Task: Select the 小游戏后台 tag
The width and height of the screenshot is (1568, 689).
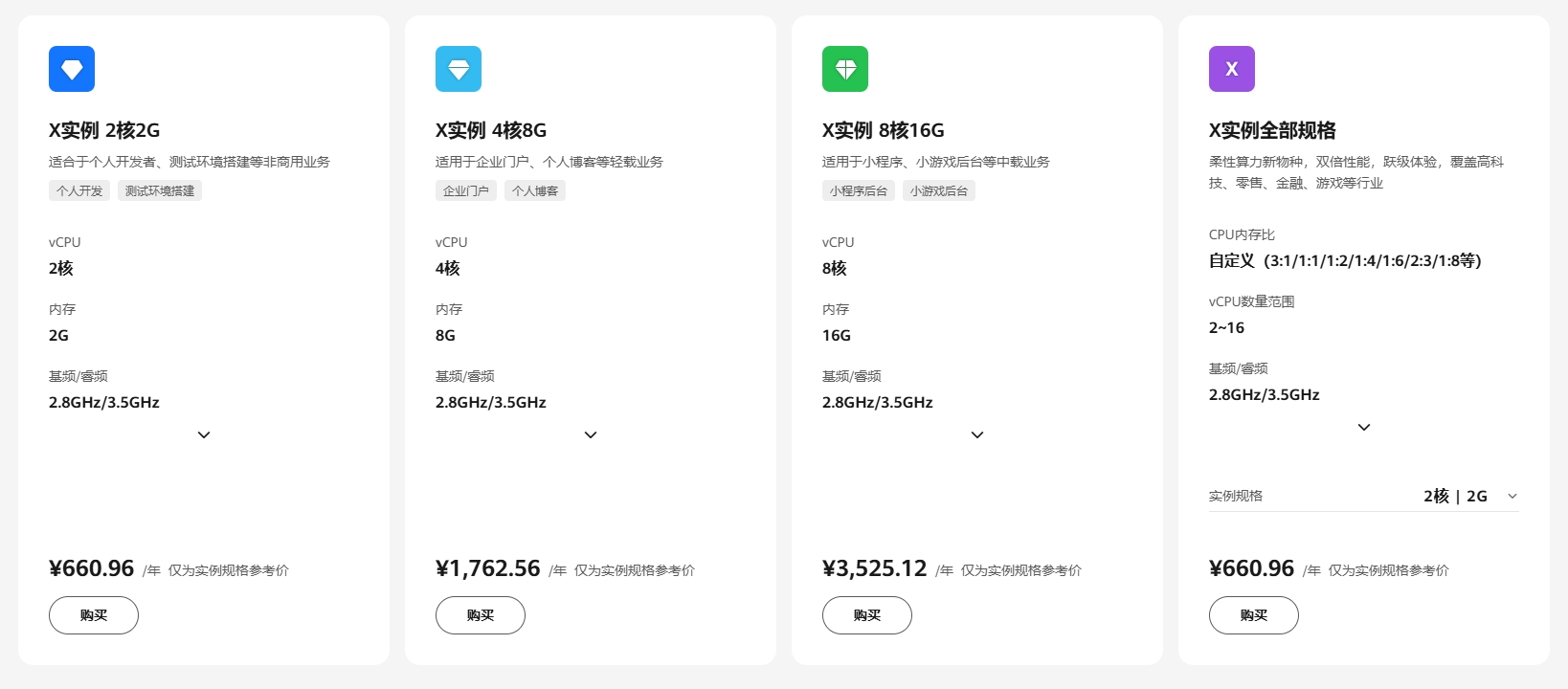Action: point(939,190)
